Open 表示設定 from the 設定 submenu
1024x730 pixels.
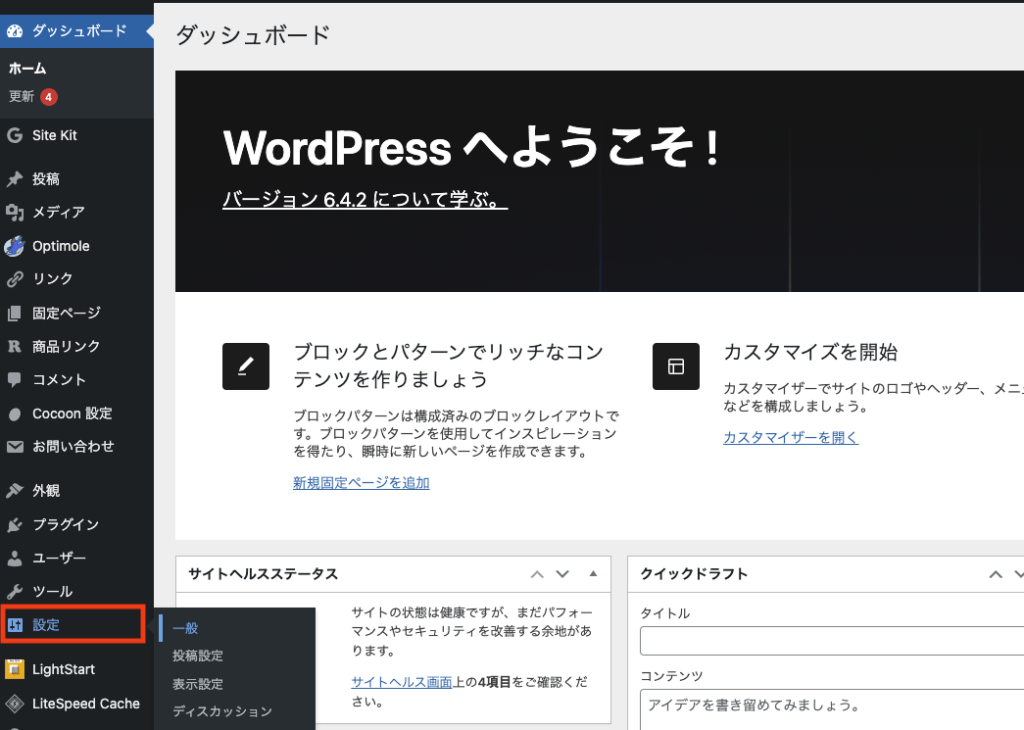[197, 684]
